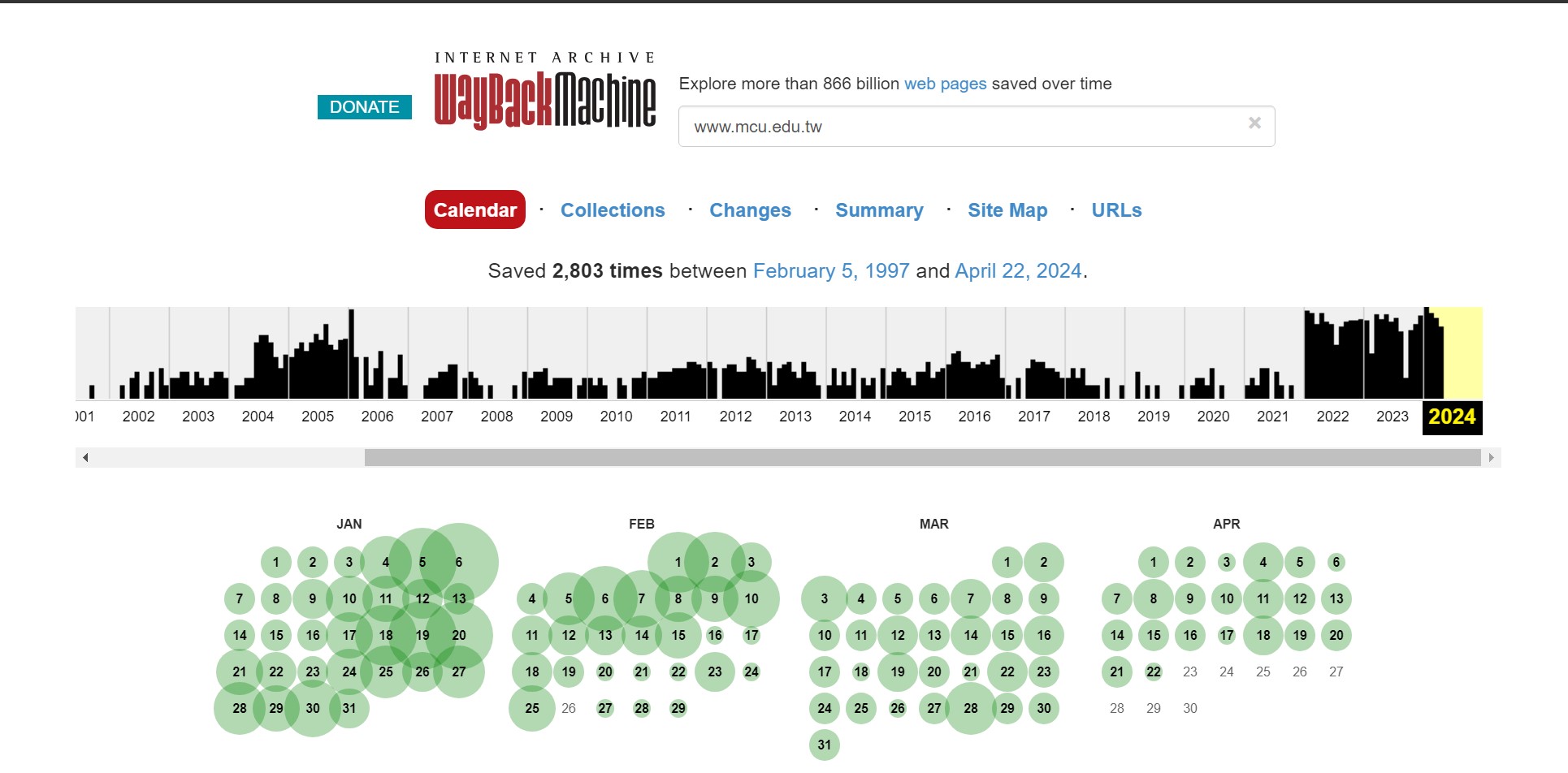This screenshot has height=773, width=1568.
Task: Open the Summary tab
Action: (879, 210)
